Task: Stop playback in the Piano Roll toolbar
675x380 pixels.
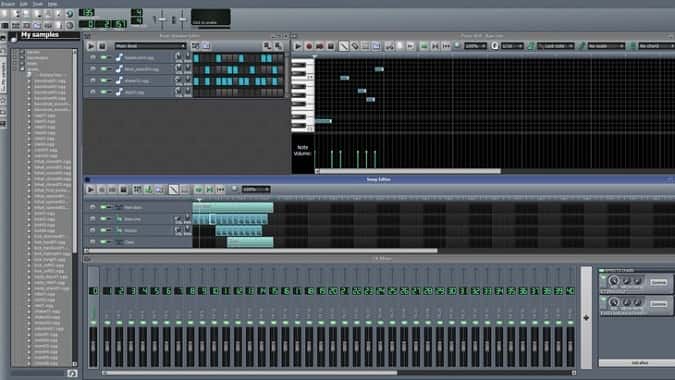Action: click(x=331, y=46)
